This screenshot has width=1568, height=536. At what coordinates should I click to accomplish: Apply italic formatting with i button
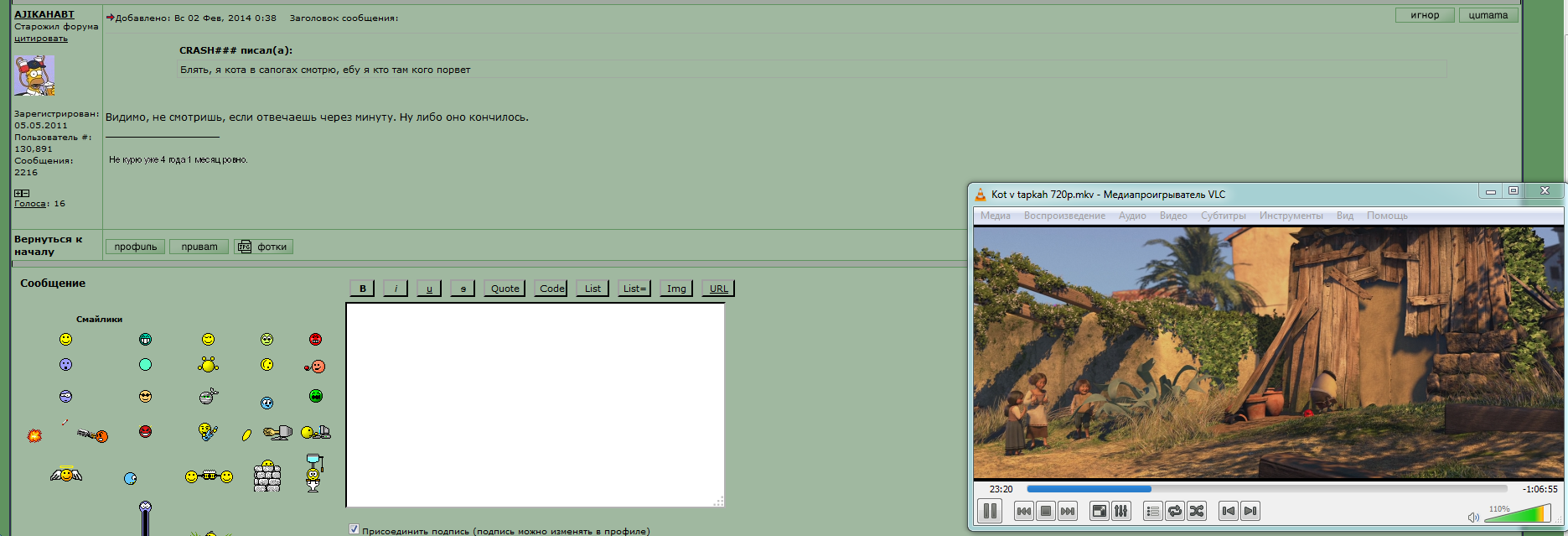(396, 288)
